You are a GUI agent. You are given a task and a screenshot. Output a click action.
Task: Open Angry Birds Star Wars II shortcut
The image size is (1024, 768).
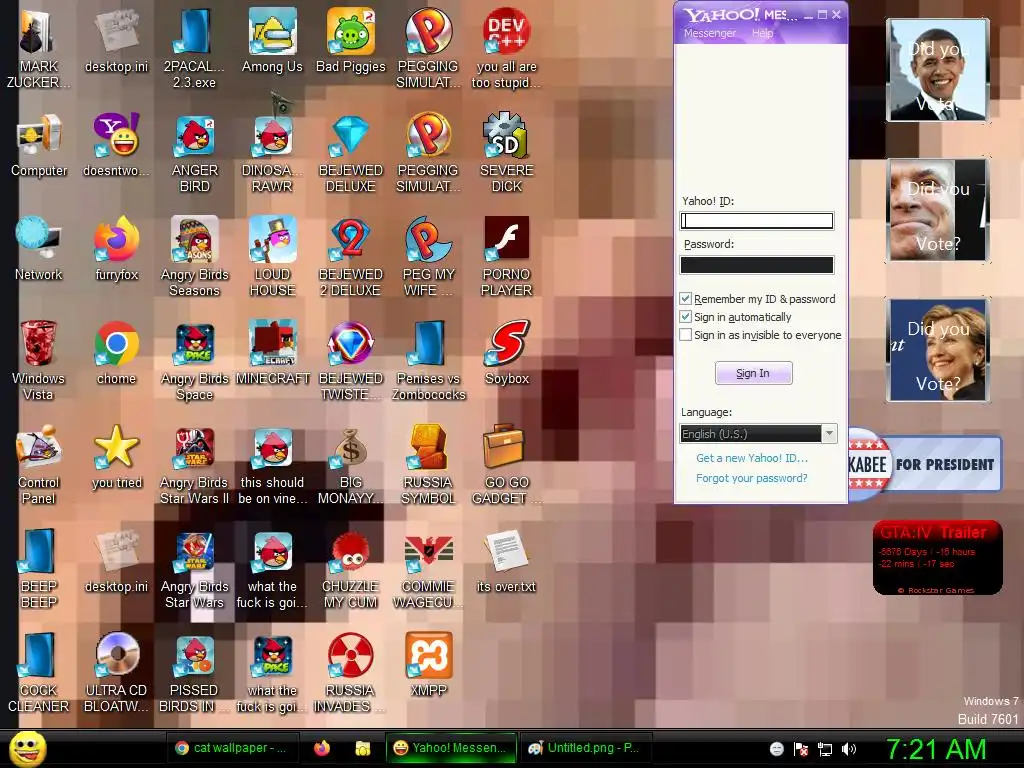tap(194, 465)
